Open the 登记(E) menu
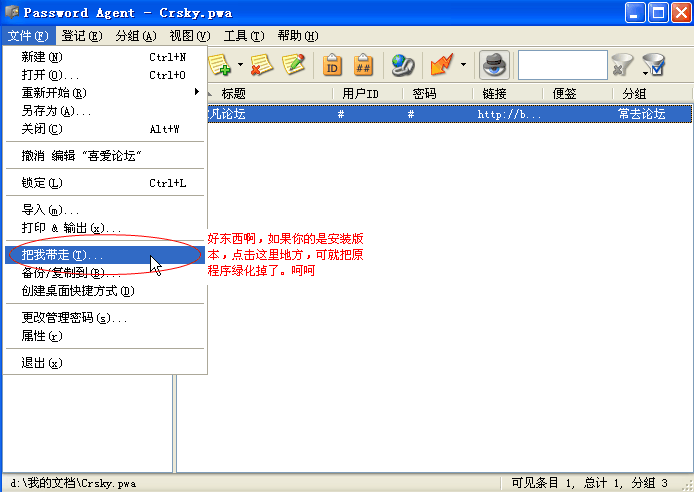694x492 pixels. point(82,36)
